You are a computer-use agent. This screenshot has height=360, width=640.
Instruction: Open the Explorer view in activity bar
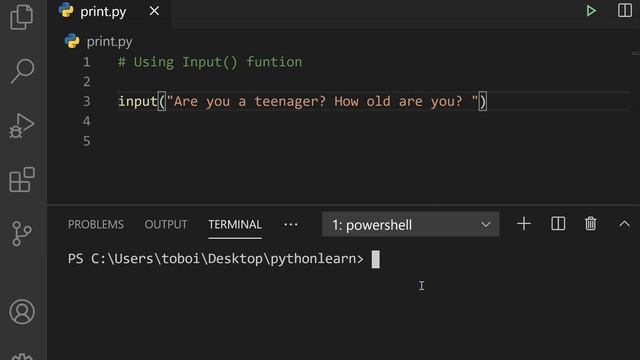[x=21, y=17]
